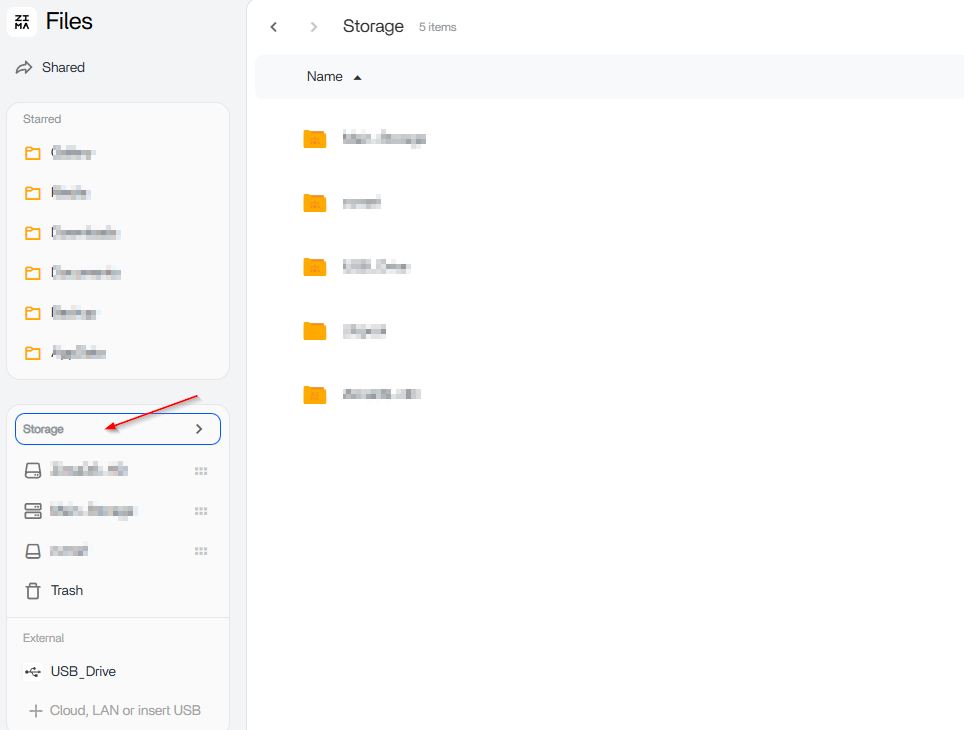Open USB_Drive under External
The height and width of the screenshot is (730, 964).
pos(82,672)
